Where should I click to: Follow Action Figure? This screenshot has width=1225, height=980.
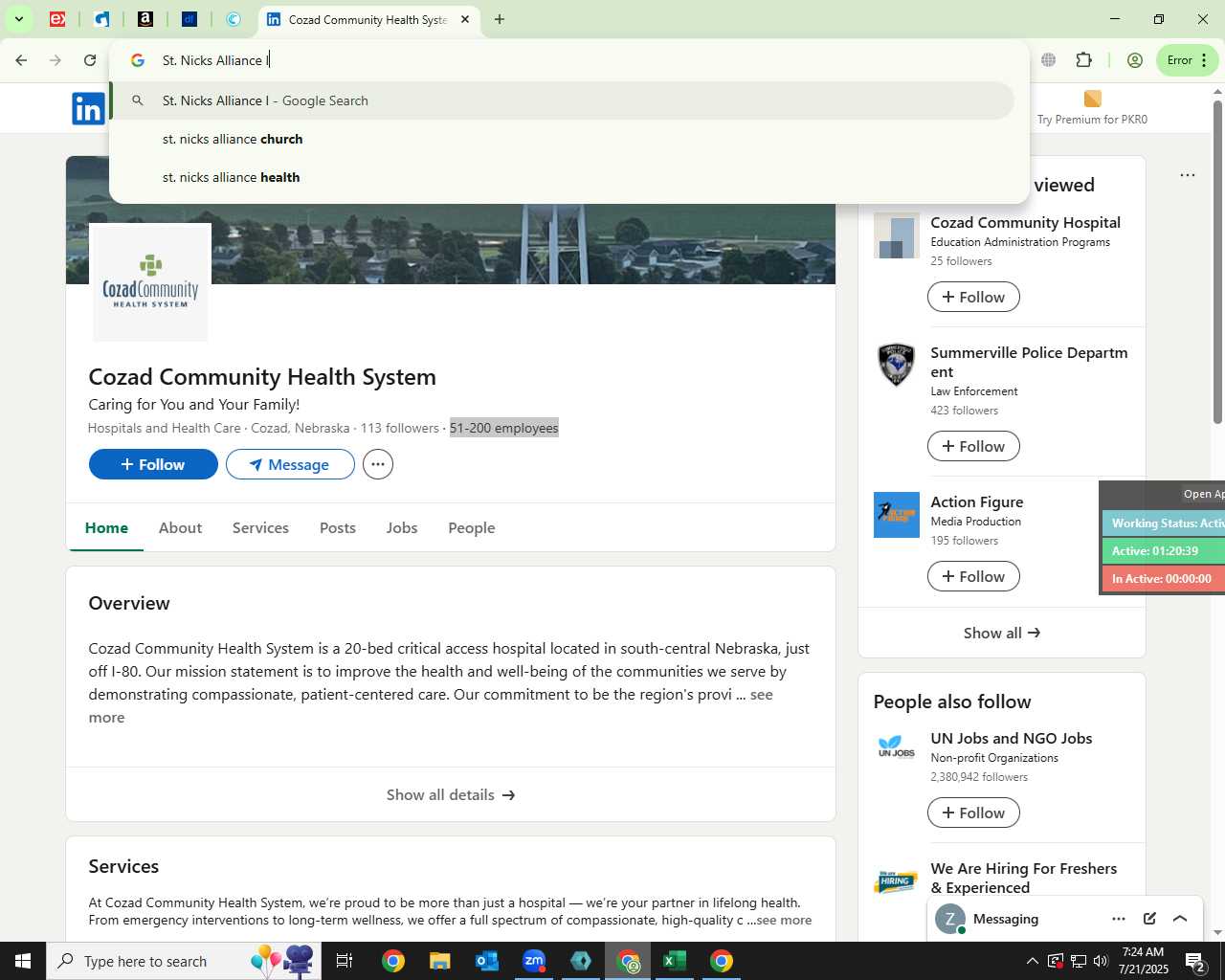973,576
